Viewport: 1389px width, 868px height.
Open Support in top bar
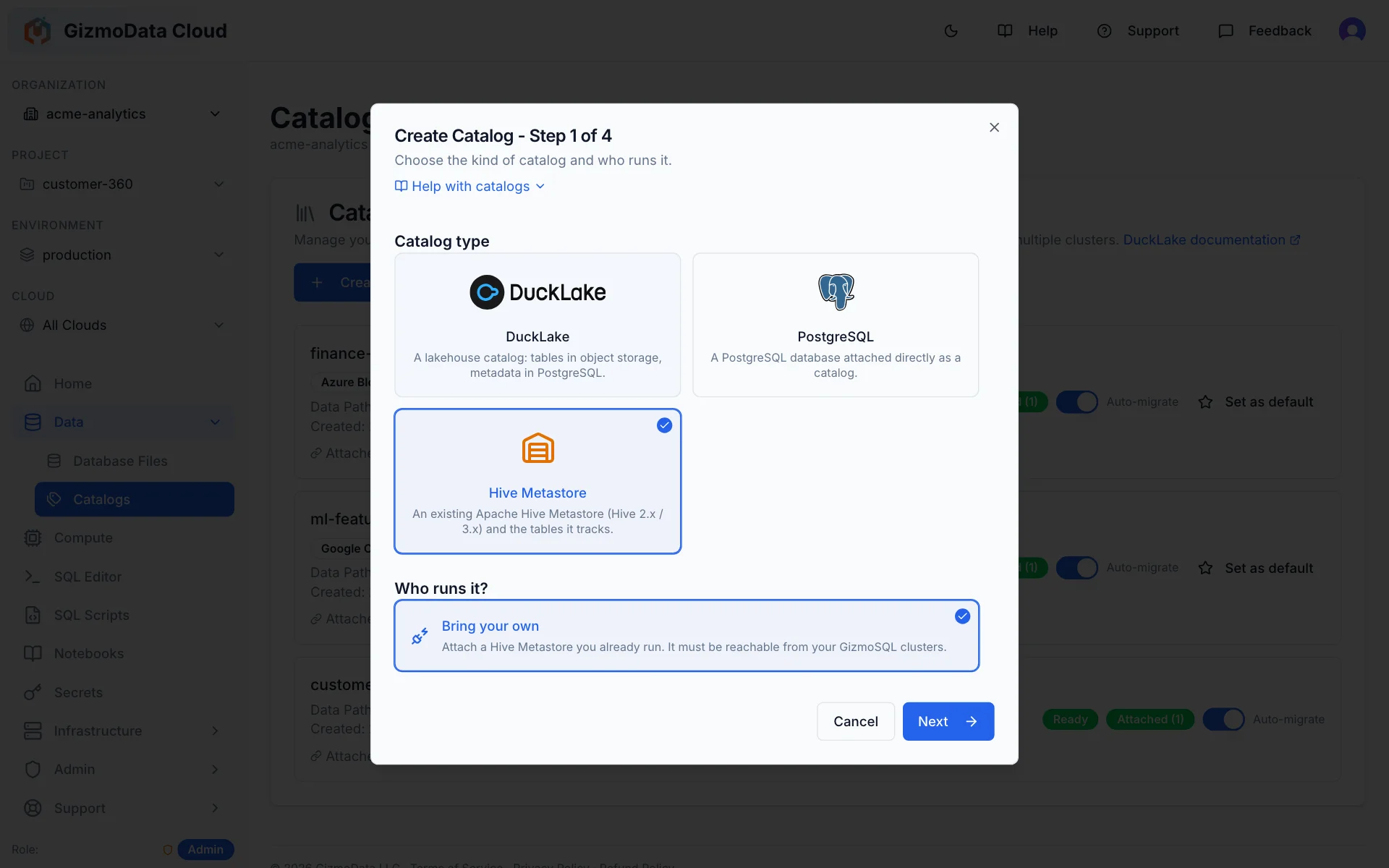click(1138, 31)
